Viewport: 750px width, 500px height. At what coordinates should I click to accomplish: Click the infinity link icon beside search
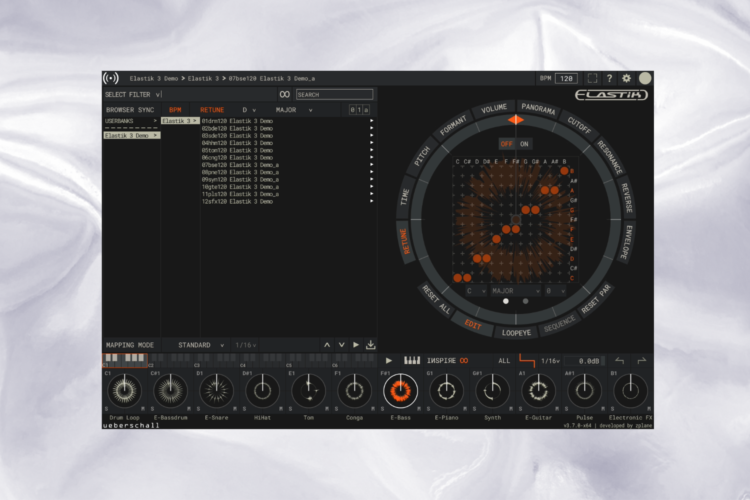click(x=284, y=94)
